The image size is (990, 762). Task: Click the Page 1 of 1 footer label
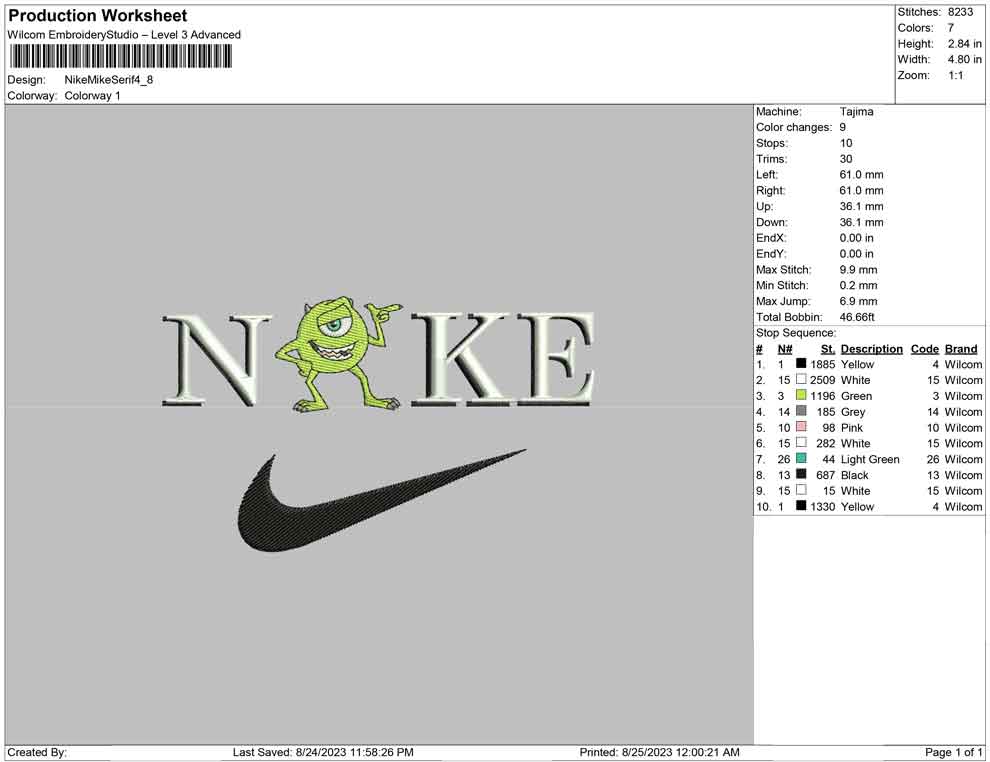tap(954, 752)
